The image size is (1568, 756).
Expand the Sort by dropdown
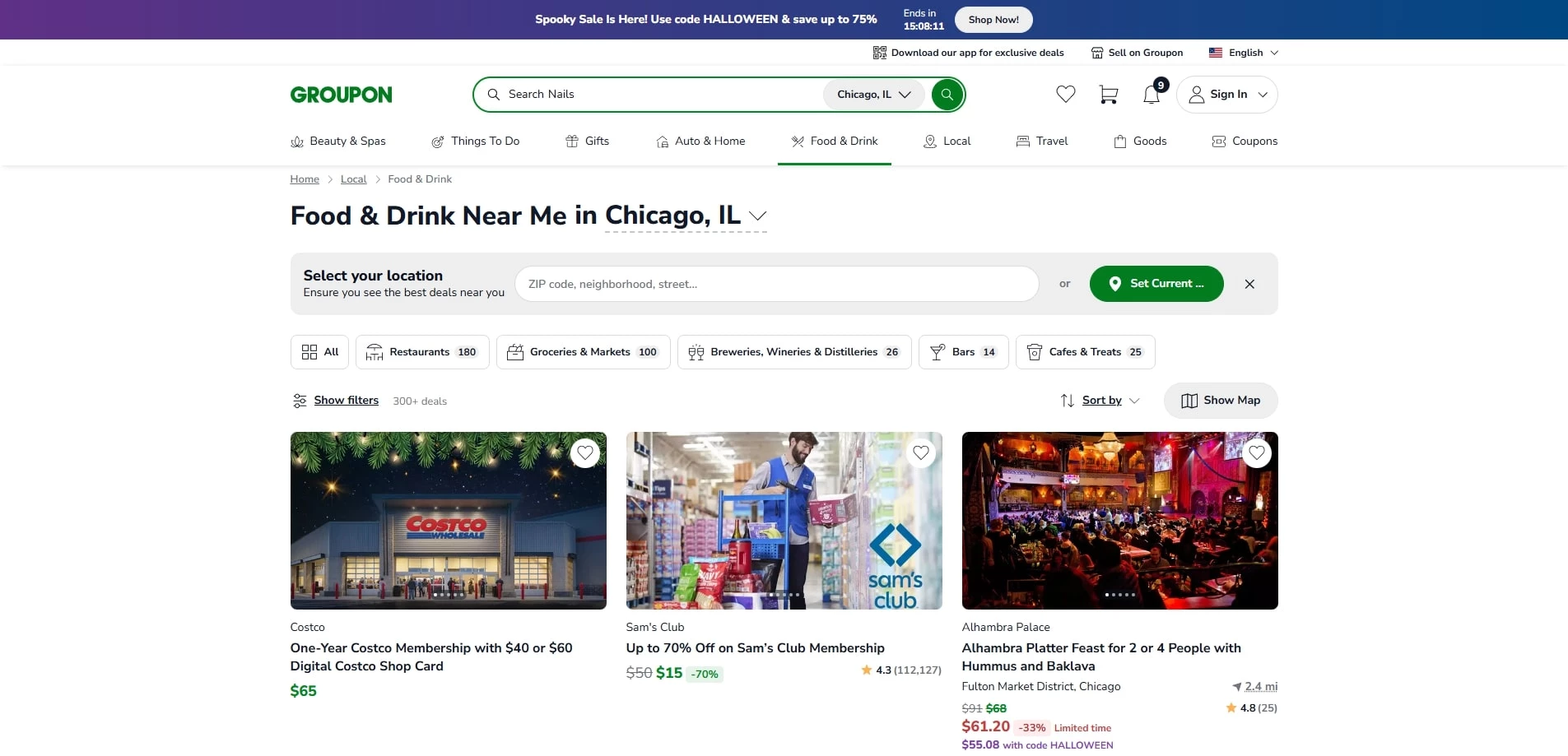coord(1100,401)
